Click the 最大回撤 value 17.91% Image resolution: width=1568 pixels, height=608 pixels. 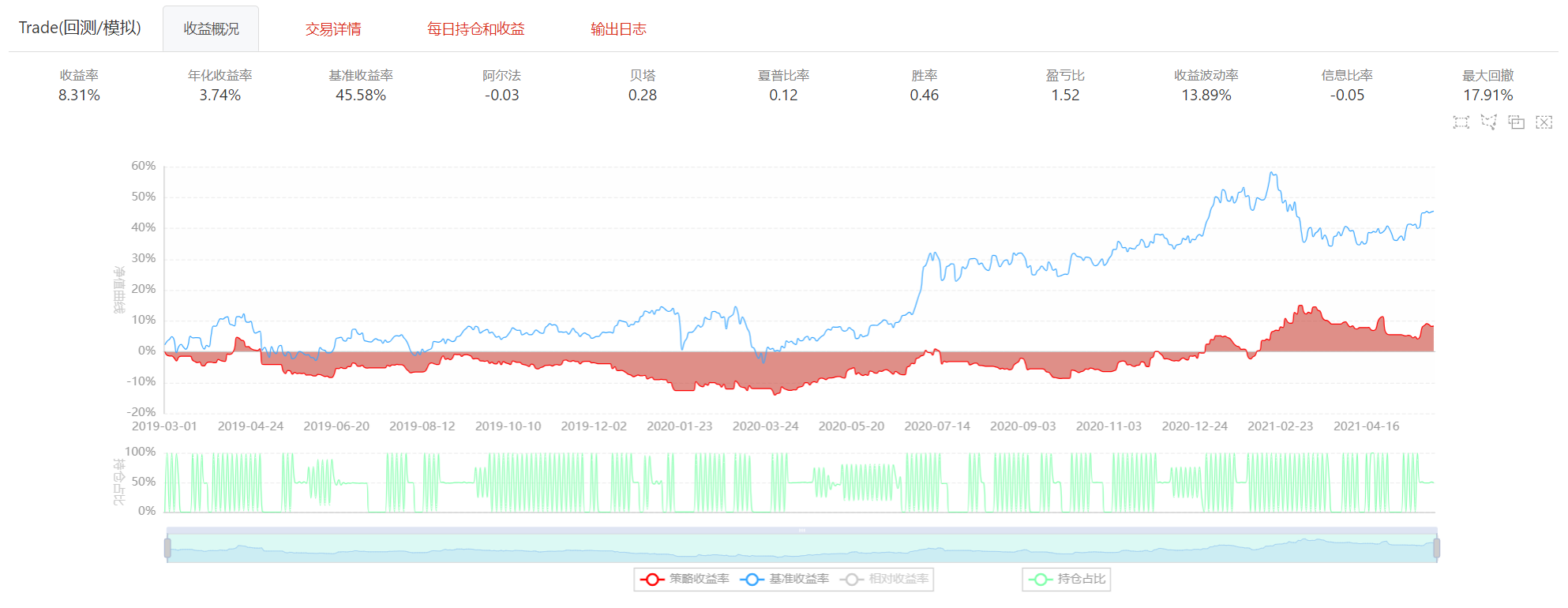[1488, 96]
